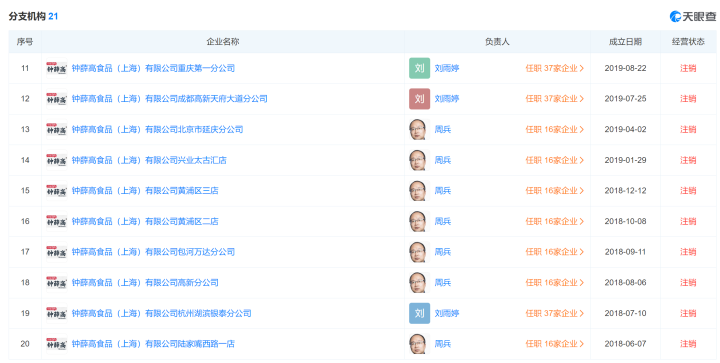Click company logo icon in row 11
720x363 pixels.
(56, 68)
